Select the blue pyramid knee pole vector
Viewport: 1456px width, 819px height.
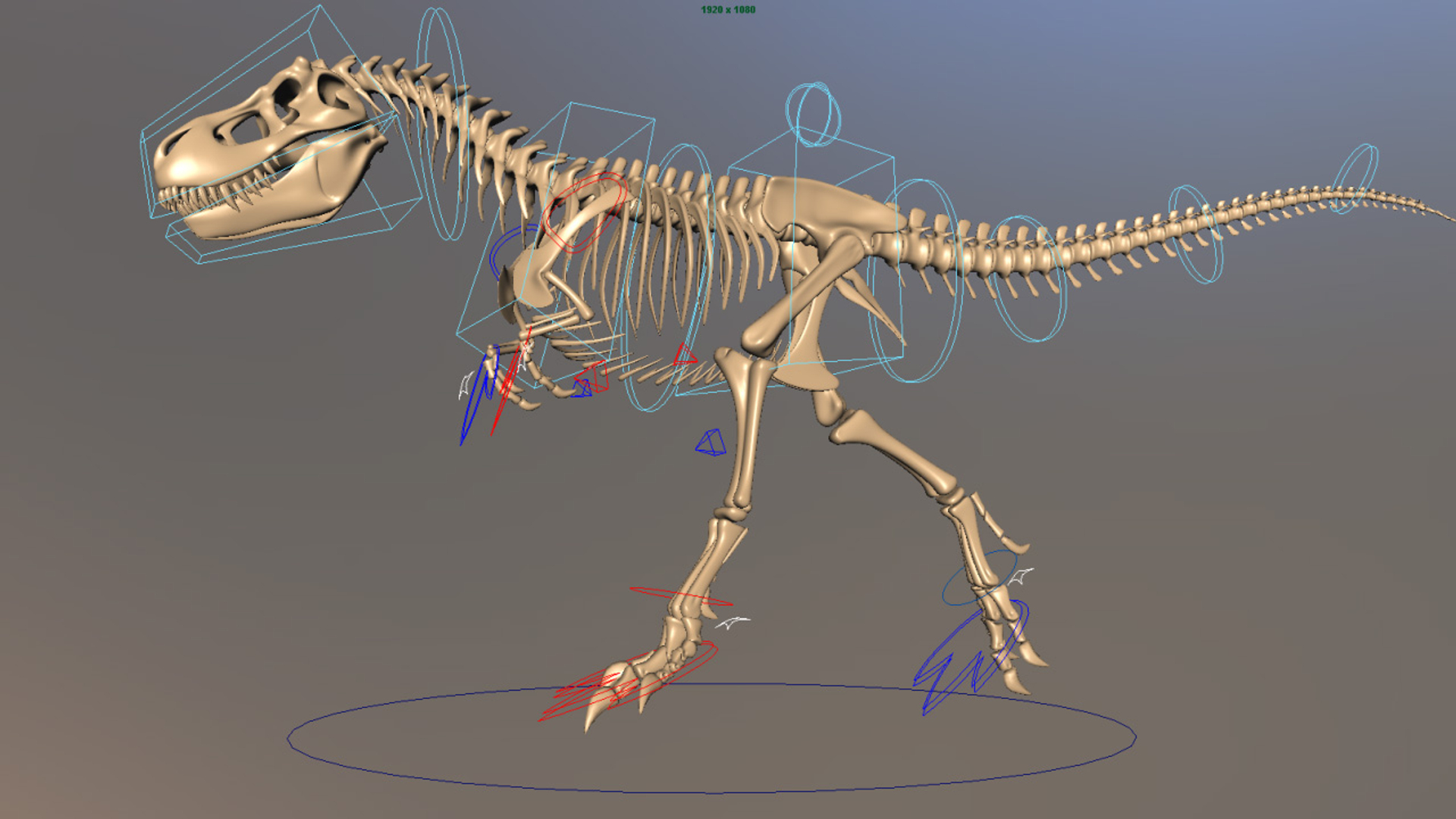[711, 443]
